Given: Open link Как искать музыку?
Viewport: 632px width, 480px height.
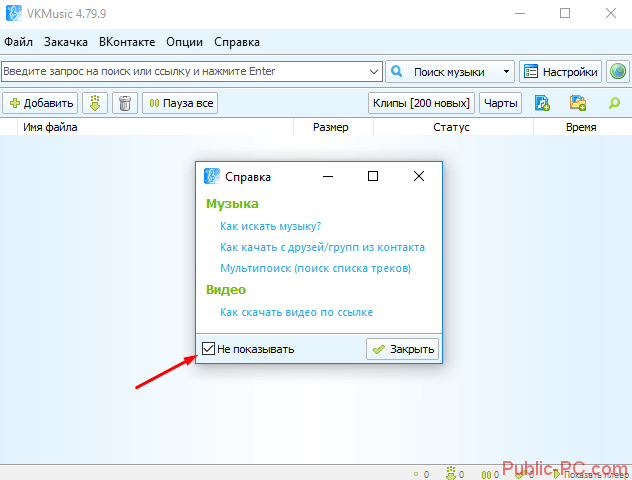Looking at the screenshot, I should click(270, 226).
